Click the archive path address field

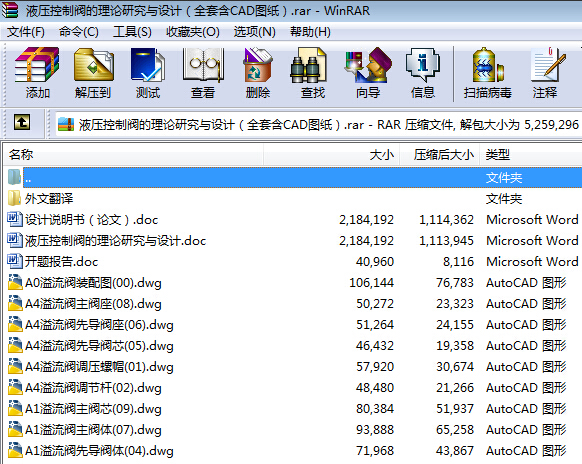(x=318, y=125)
